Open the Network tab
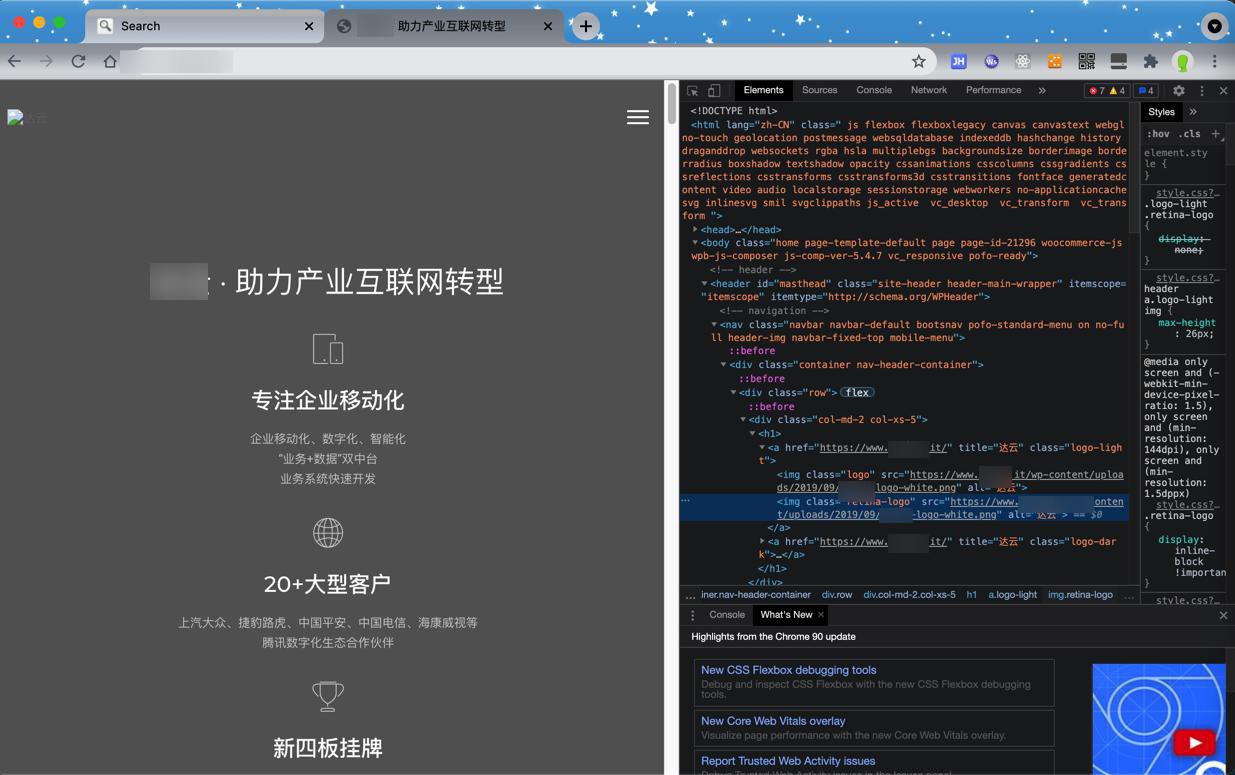This screenshot has height=775, width=1235. [928, 90]
